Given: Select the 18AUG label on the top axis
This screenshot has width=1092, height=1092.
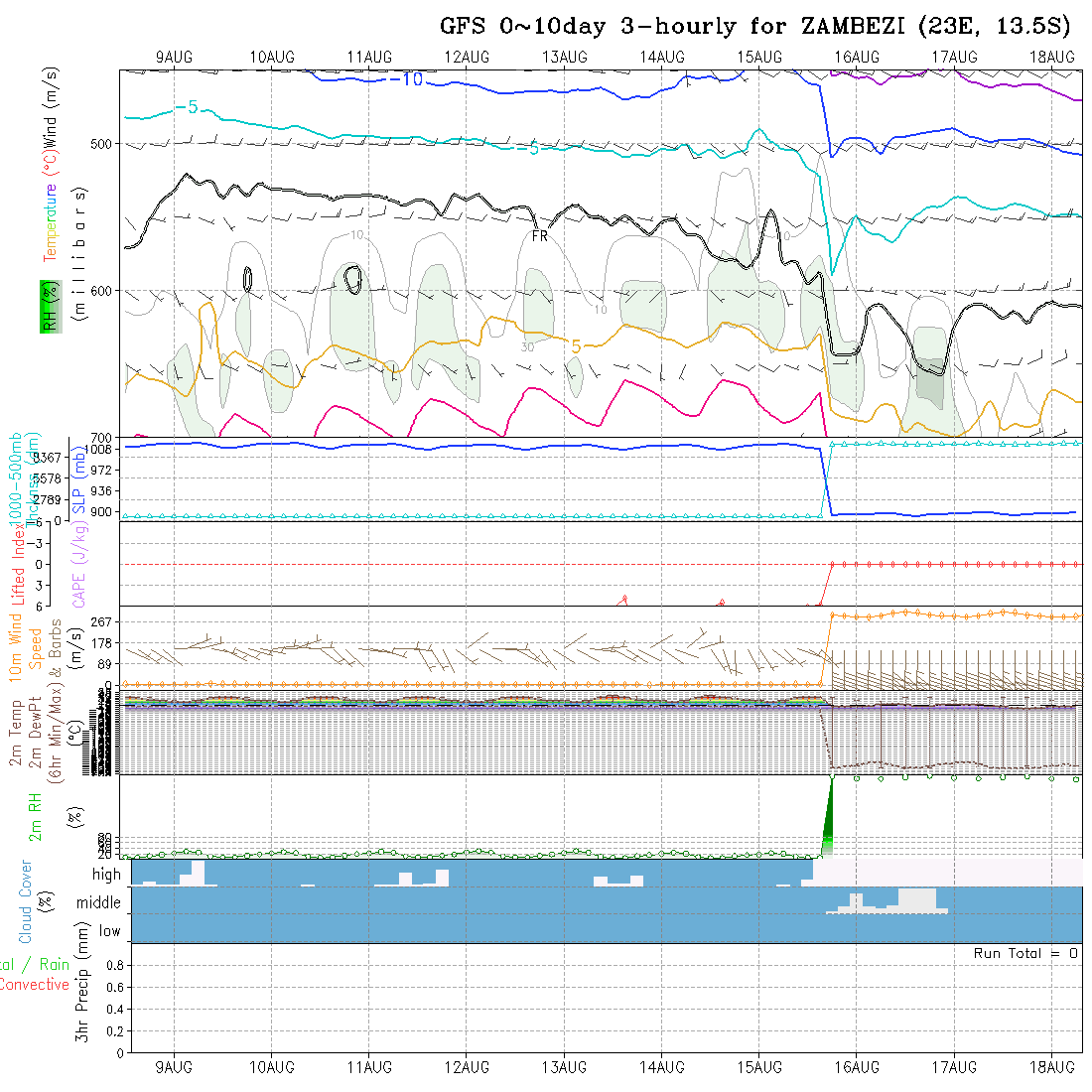Looking at the screenshot, I should pyautogui.click(x=1051, y=58).
